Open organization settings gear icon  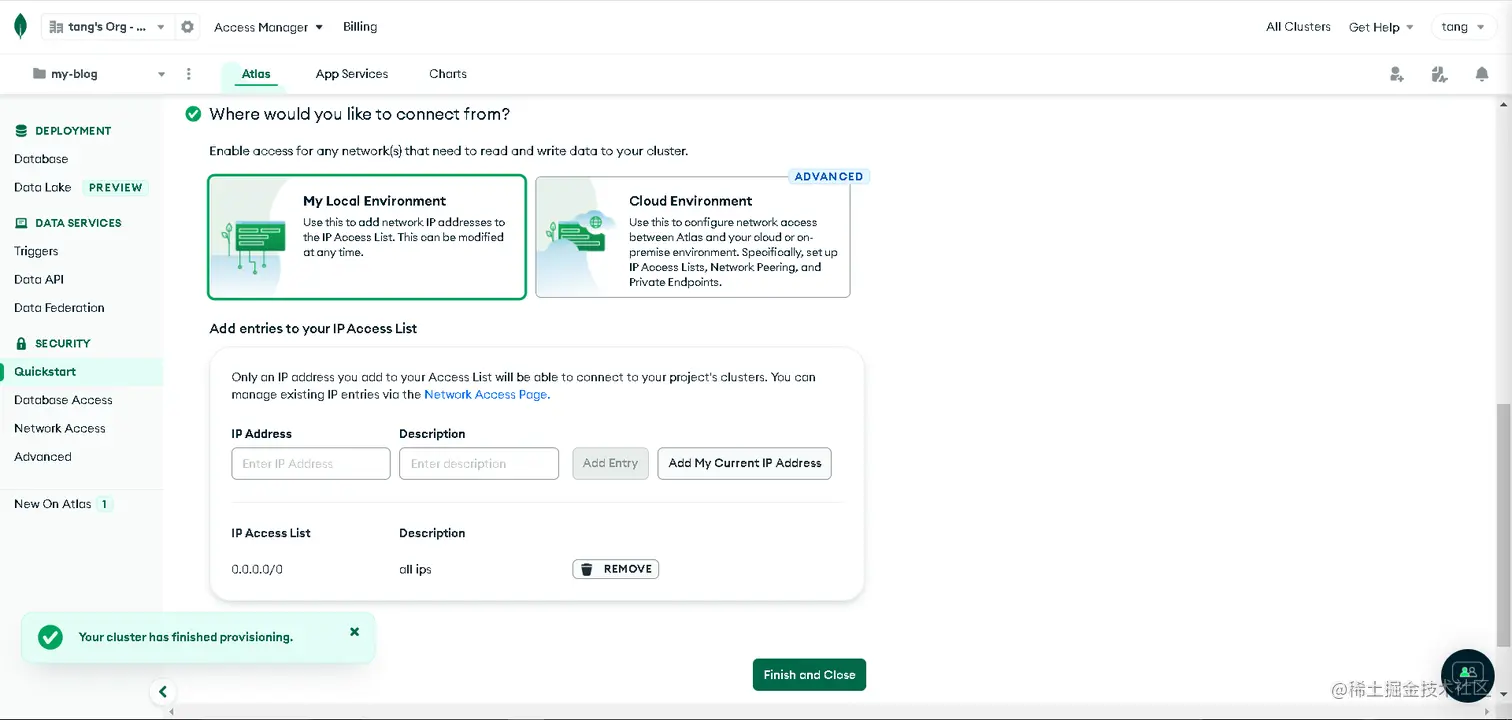[187, 27]
